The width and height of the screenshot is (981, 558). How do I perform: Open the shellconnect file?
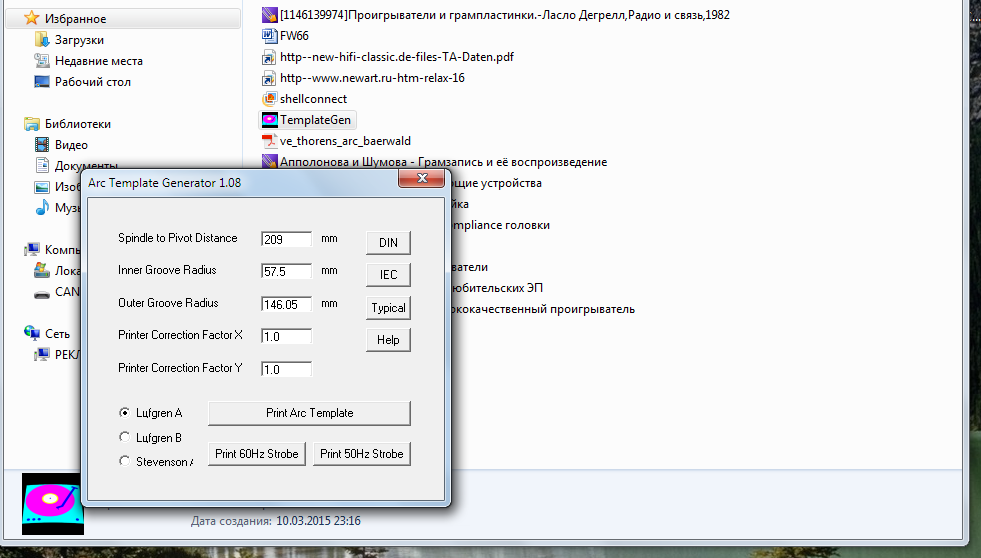313,99
